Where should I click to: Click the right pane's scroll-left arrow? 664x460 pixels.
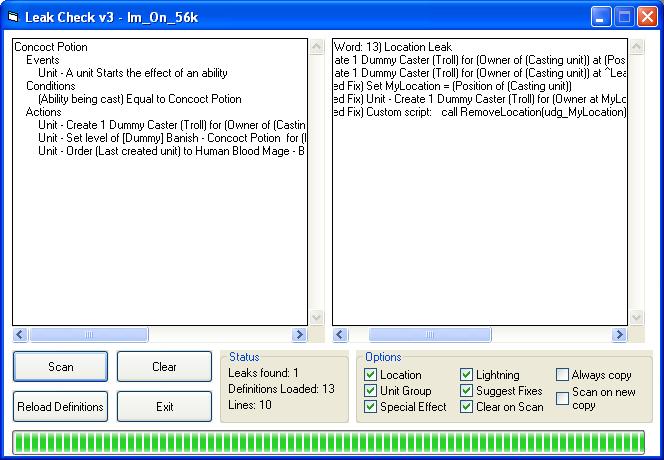(x=340, y=335)
